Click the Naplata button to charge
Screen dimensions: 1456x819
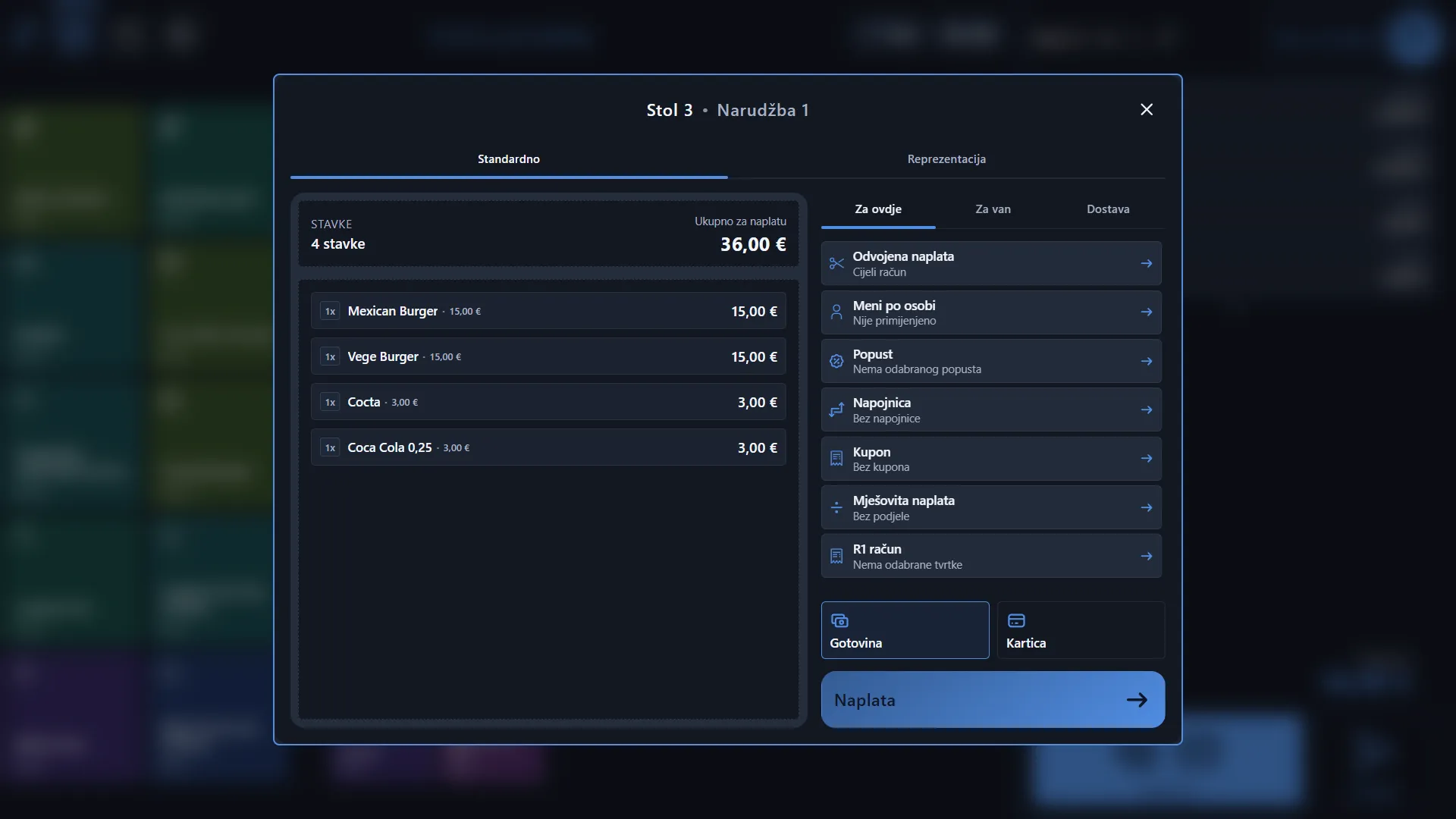(x=993, y=700)
